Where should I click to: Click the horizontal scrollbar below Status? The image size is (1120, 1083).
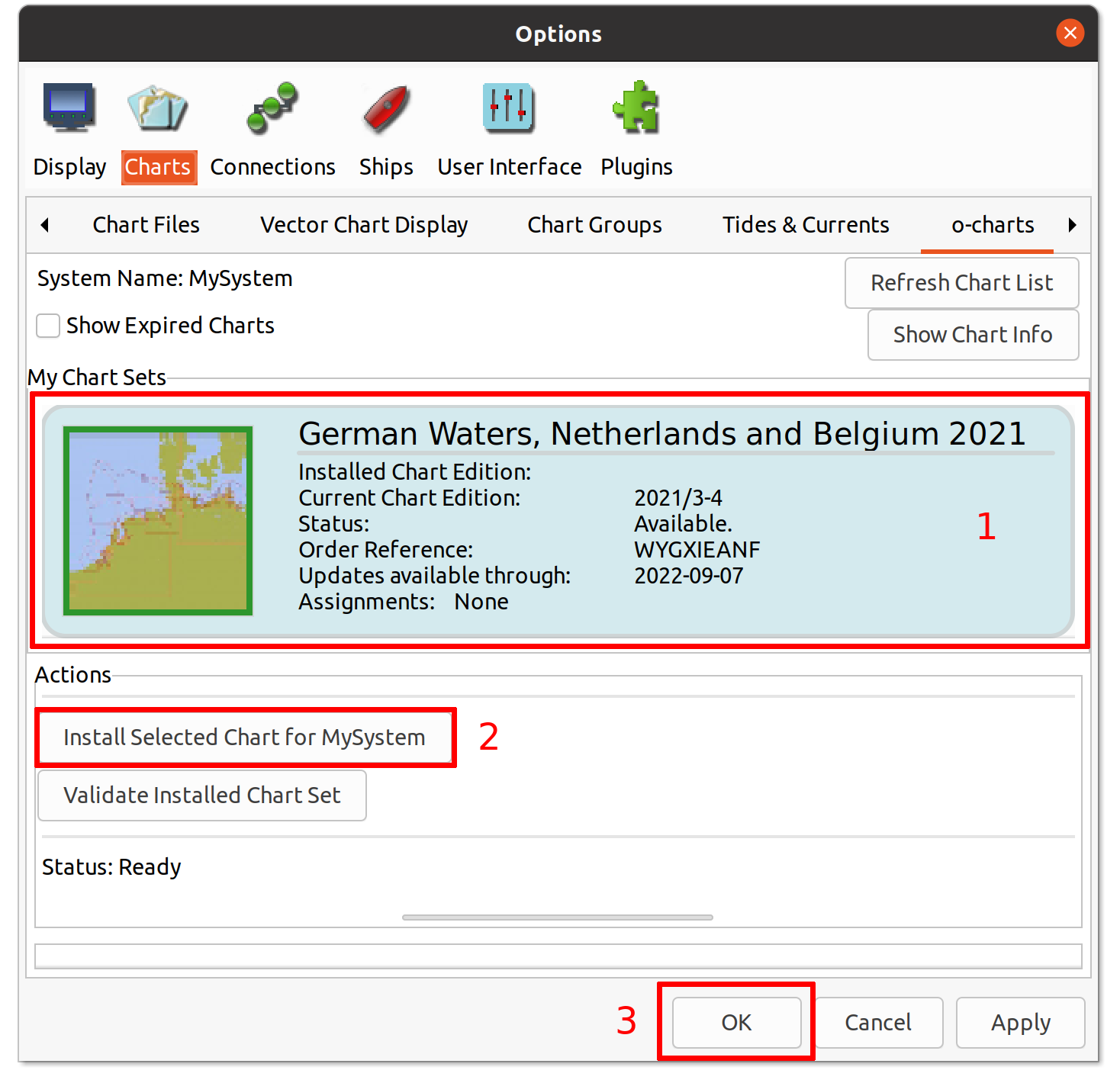[x=557, y=917]
